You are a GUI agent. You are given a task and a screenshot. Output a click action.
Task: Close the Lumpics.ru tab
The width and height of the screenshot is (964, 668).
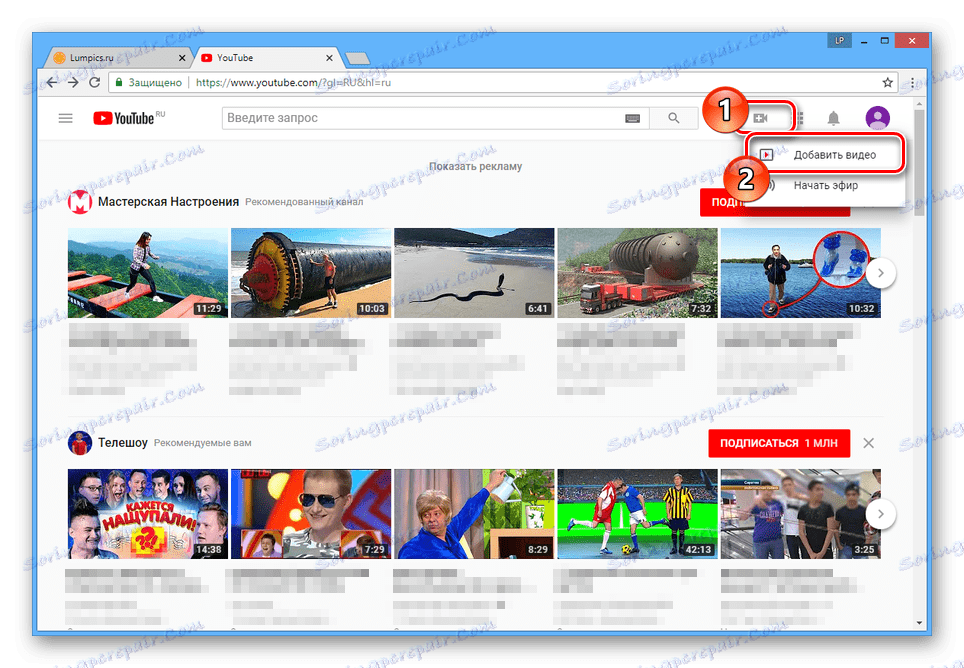[182, 58]
